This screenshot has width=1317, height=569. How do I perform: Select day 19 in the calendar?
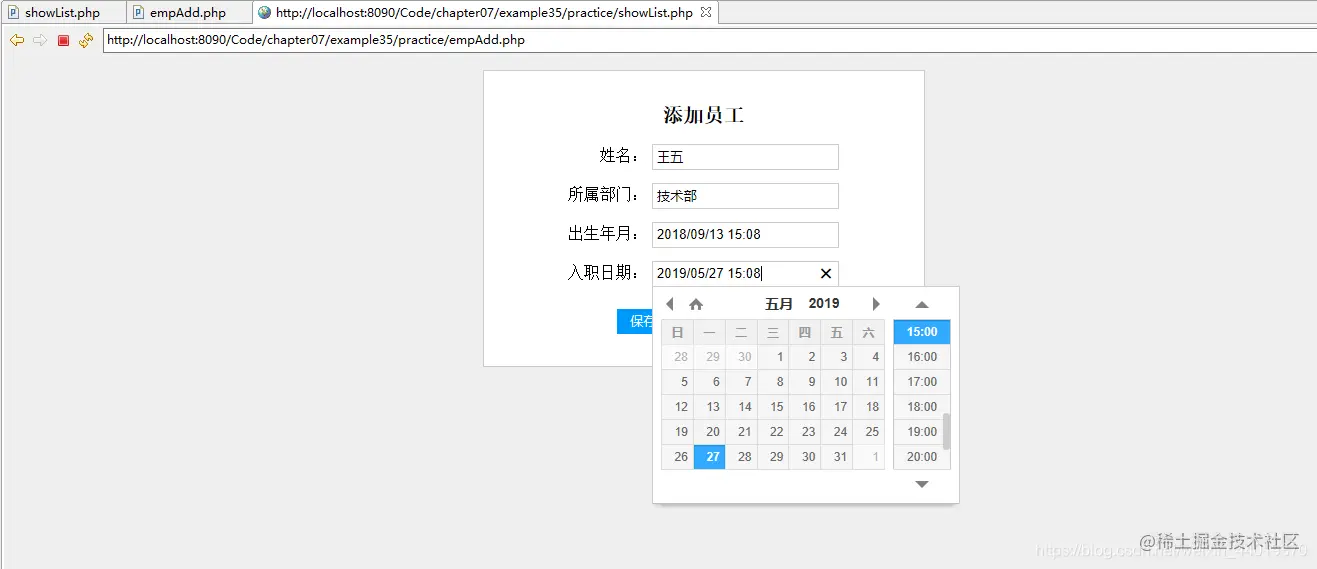(678, 432)
